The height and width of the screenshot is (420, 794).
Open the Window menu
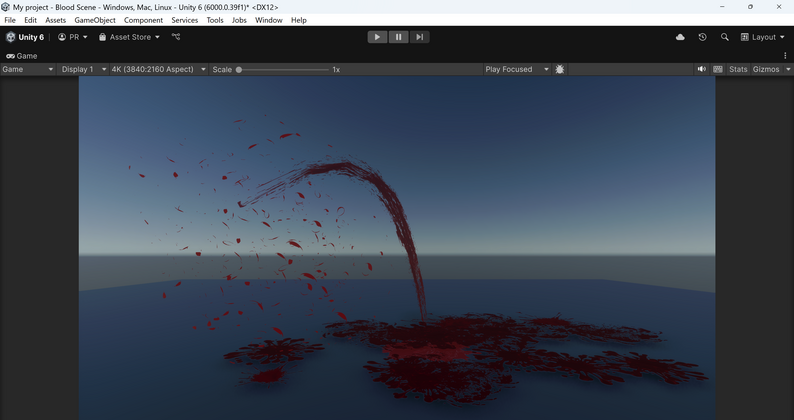point(268,20)
